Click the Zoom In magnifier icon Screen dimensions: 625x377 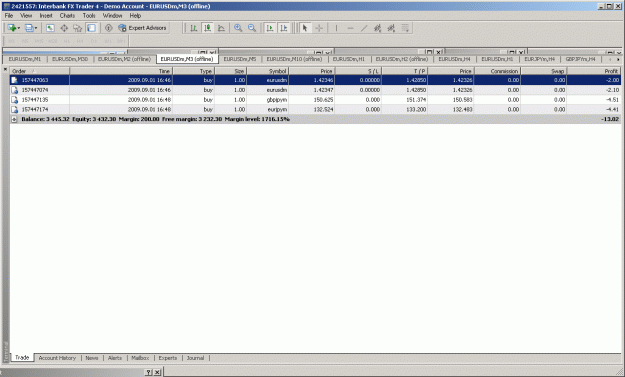pyautogui.click(x=238, y=28)
